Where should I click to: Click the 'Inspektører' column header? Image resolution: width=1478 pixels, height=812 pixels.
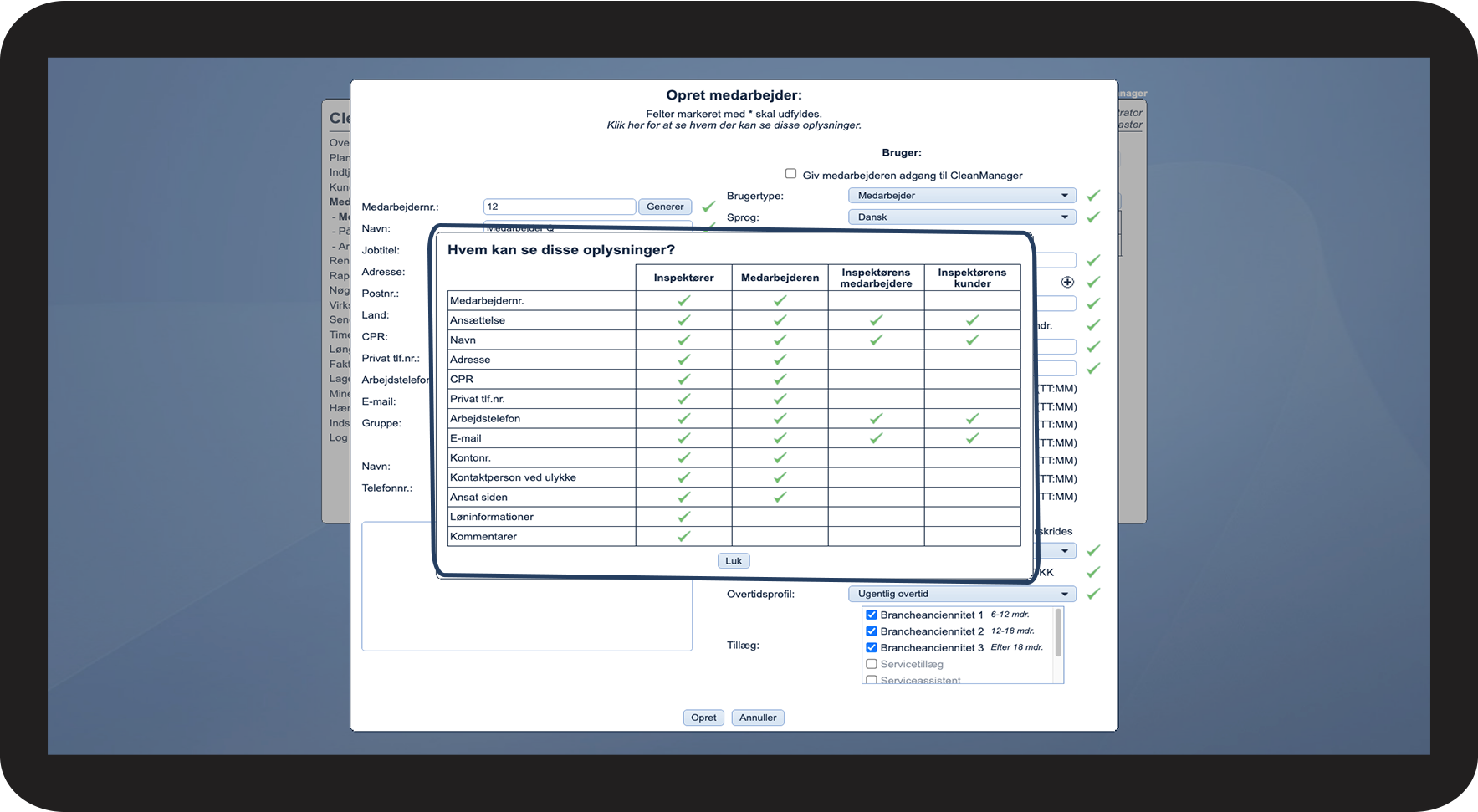[684, 278]
